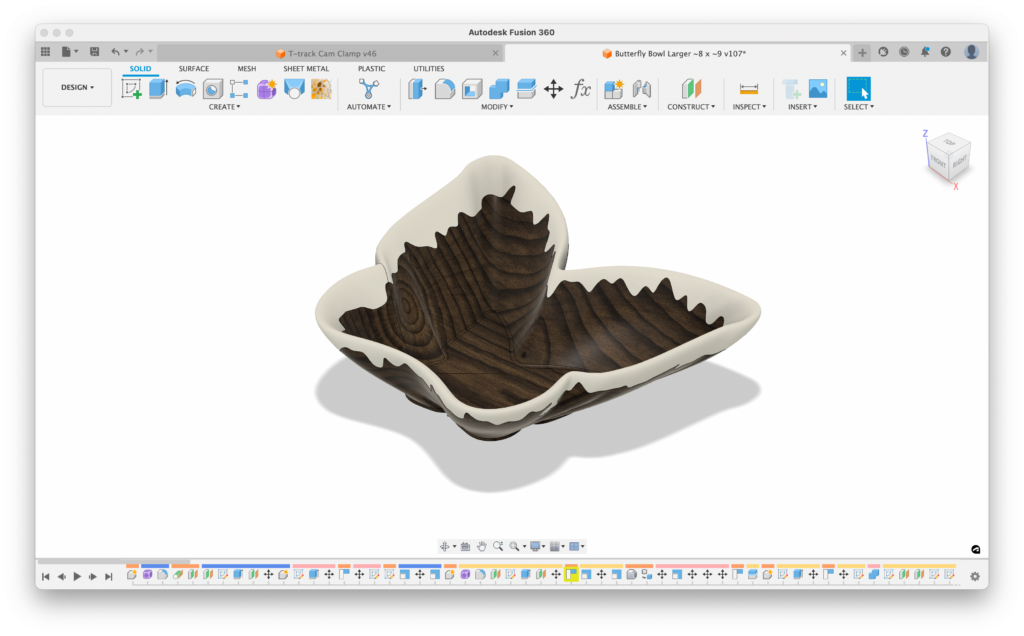Open the timeline settings gear

click(x=975, y=577)
